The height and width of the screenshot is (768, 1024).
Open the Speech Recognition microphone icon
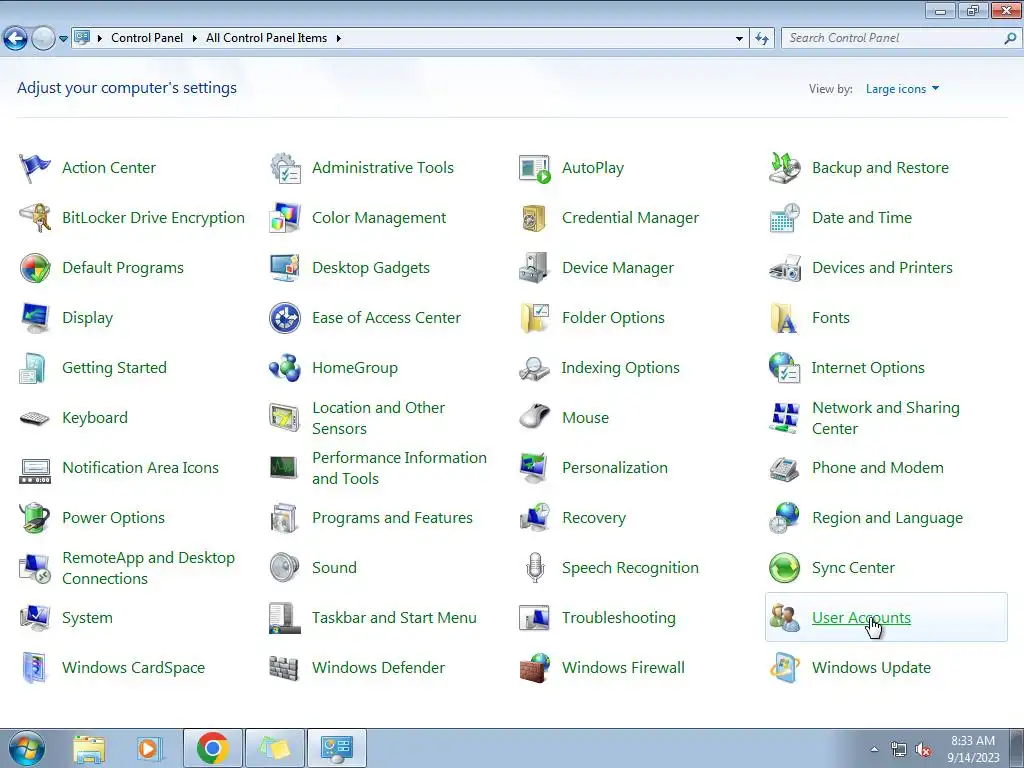click(x=535, y=568)
